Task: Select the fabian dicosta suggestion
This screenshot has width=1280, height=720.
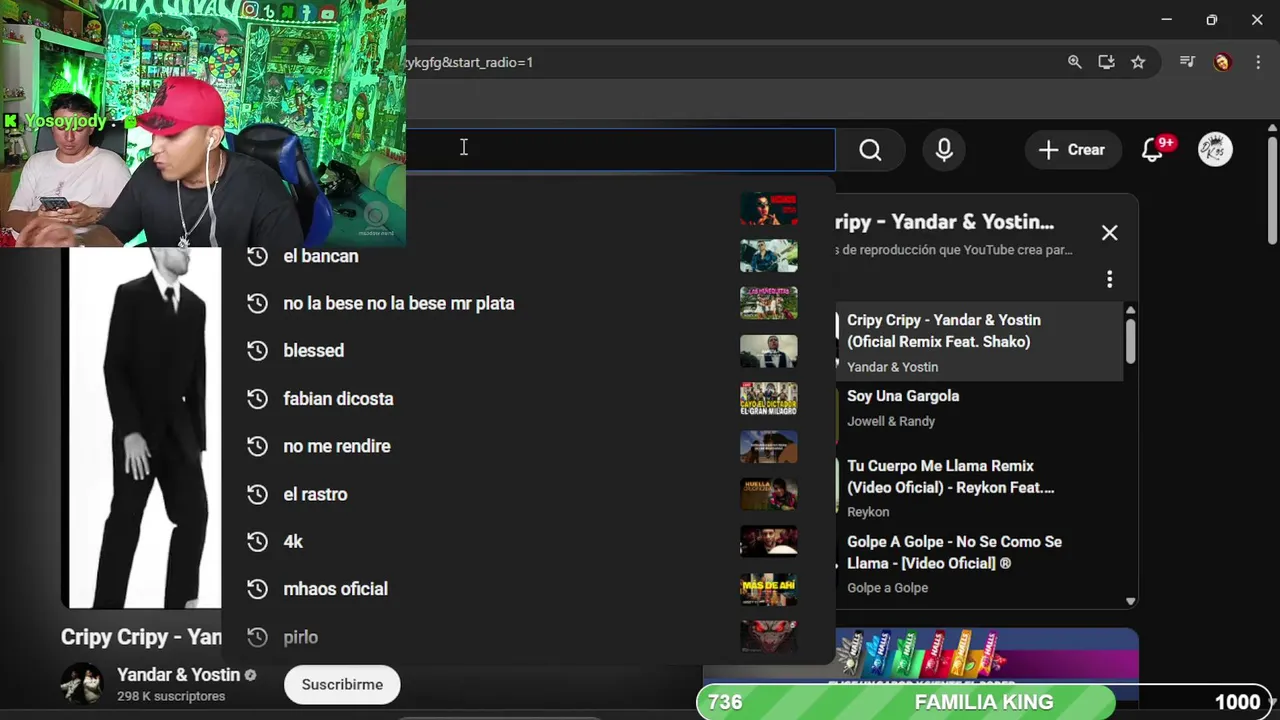Action: tap(528, 399)
